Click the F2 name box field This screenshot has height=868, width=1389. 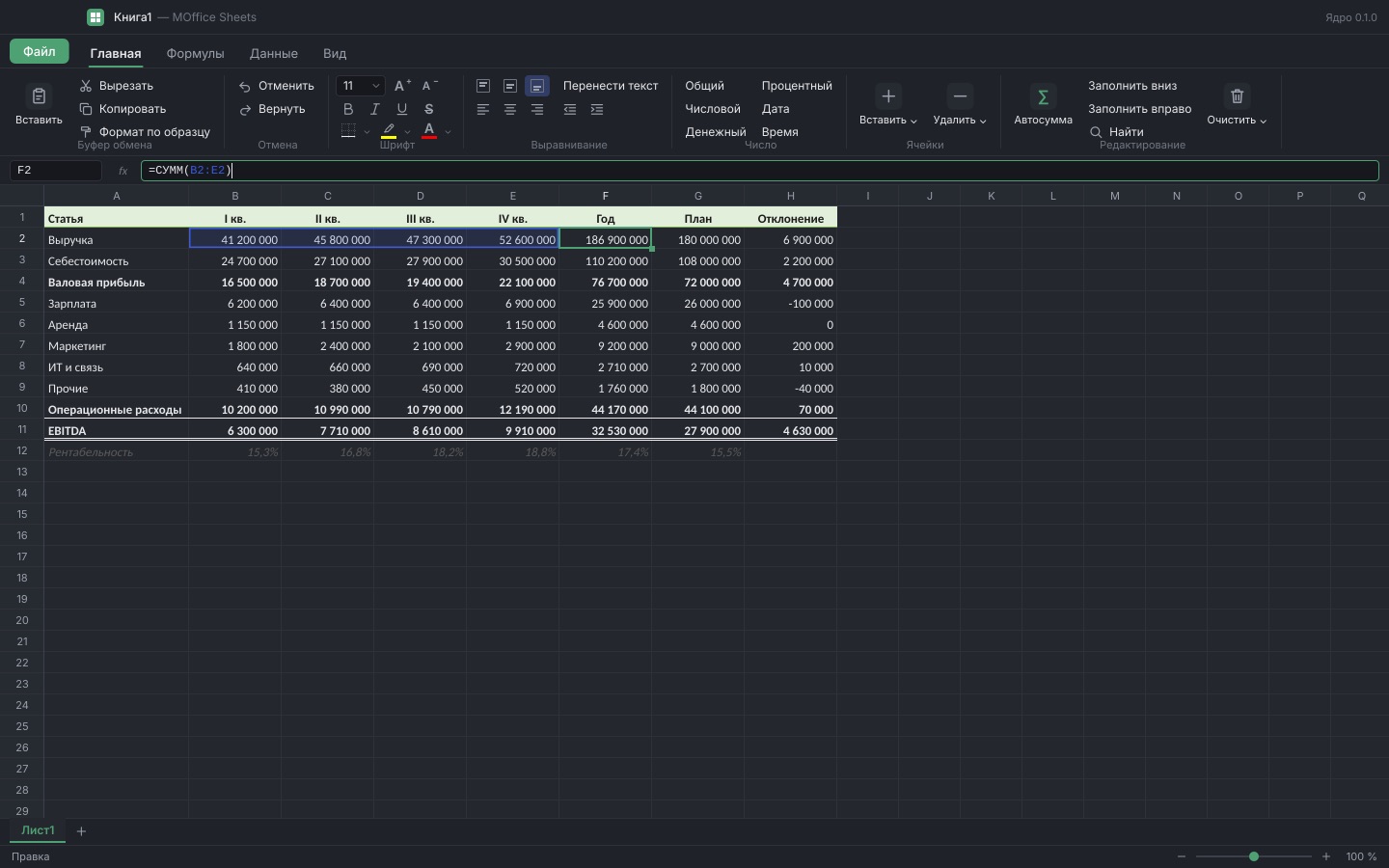(x=56, y=170)
